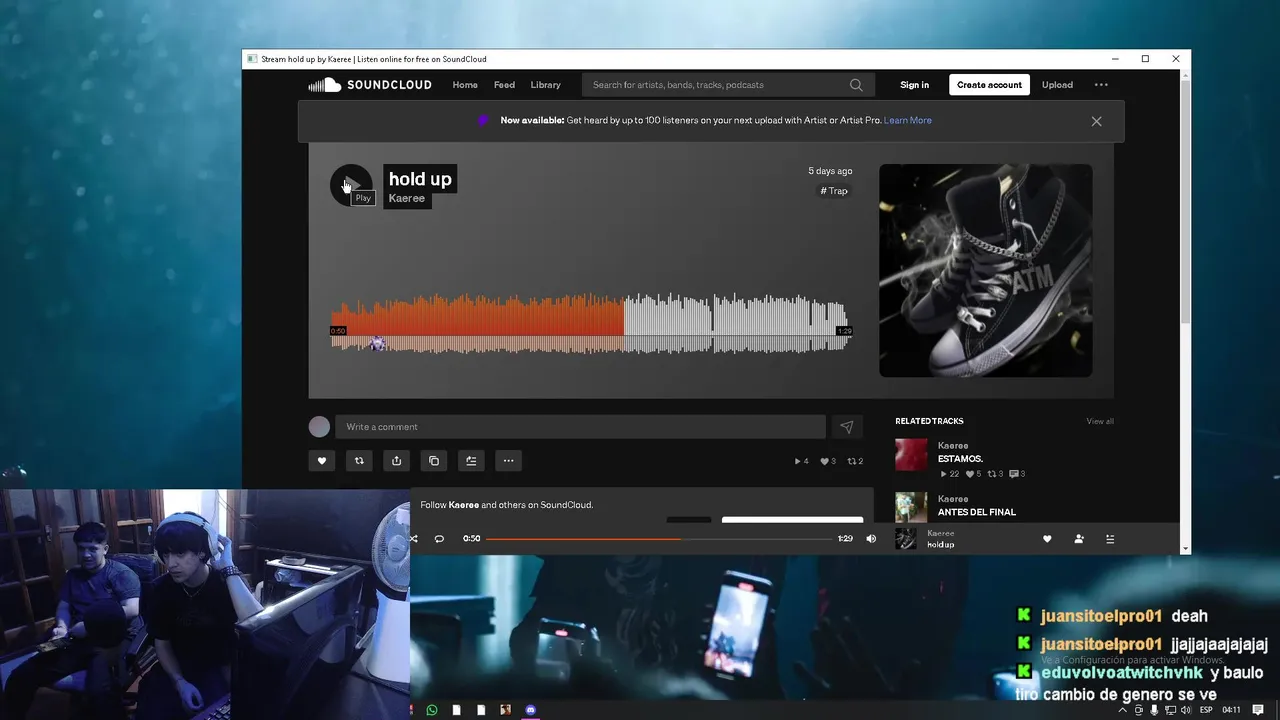Dismiss the Now available banner
This screenshot has width=1280, height=720.
(1096, 121)
